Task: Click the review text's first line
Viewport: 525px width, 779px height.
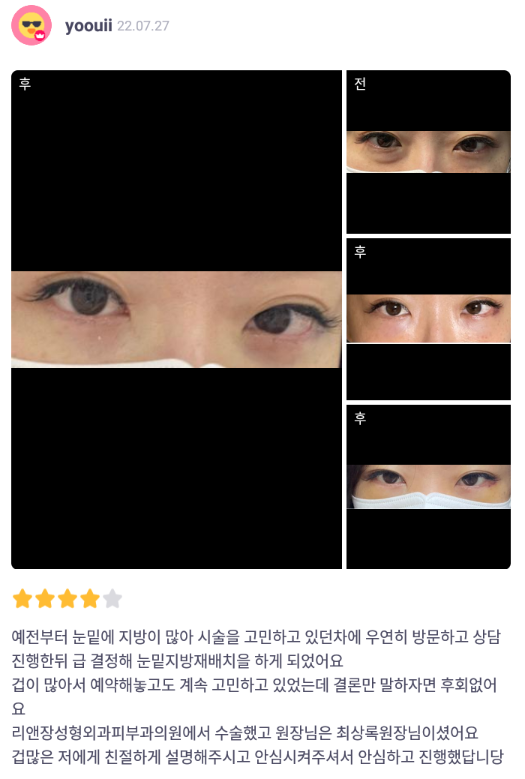Action: [256, 637]
